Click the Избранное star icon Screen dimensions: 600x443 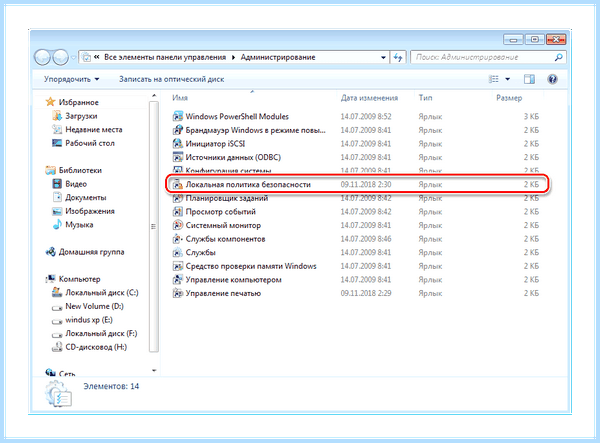tap(50, 102)
